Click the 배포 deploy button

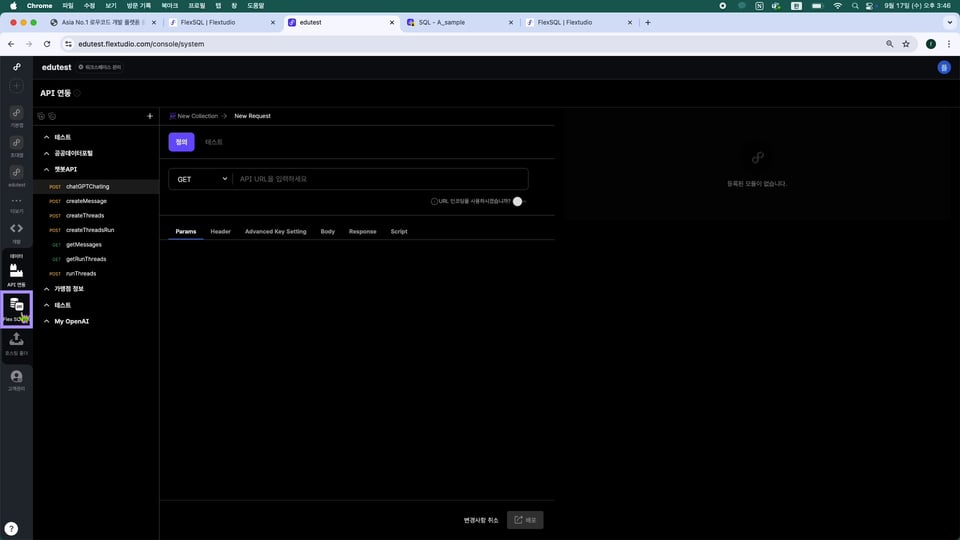(x=525, y=520)
